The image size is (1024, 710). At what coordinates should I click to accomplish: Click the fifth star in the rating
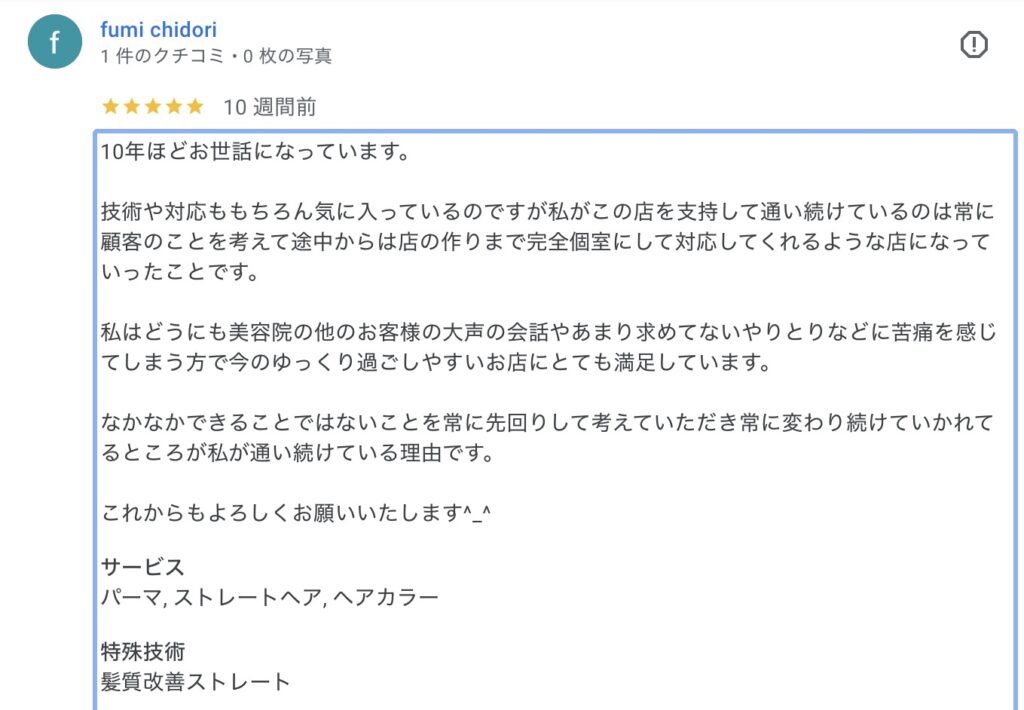tap(194, 106)
